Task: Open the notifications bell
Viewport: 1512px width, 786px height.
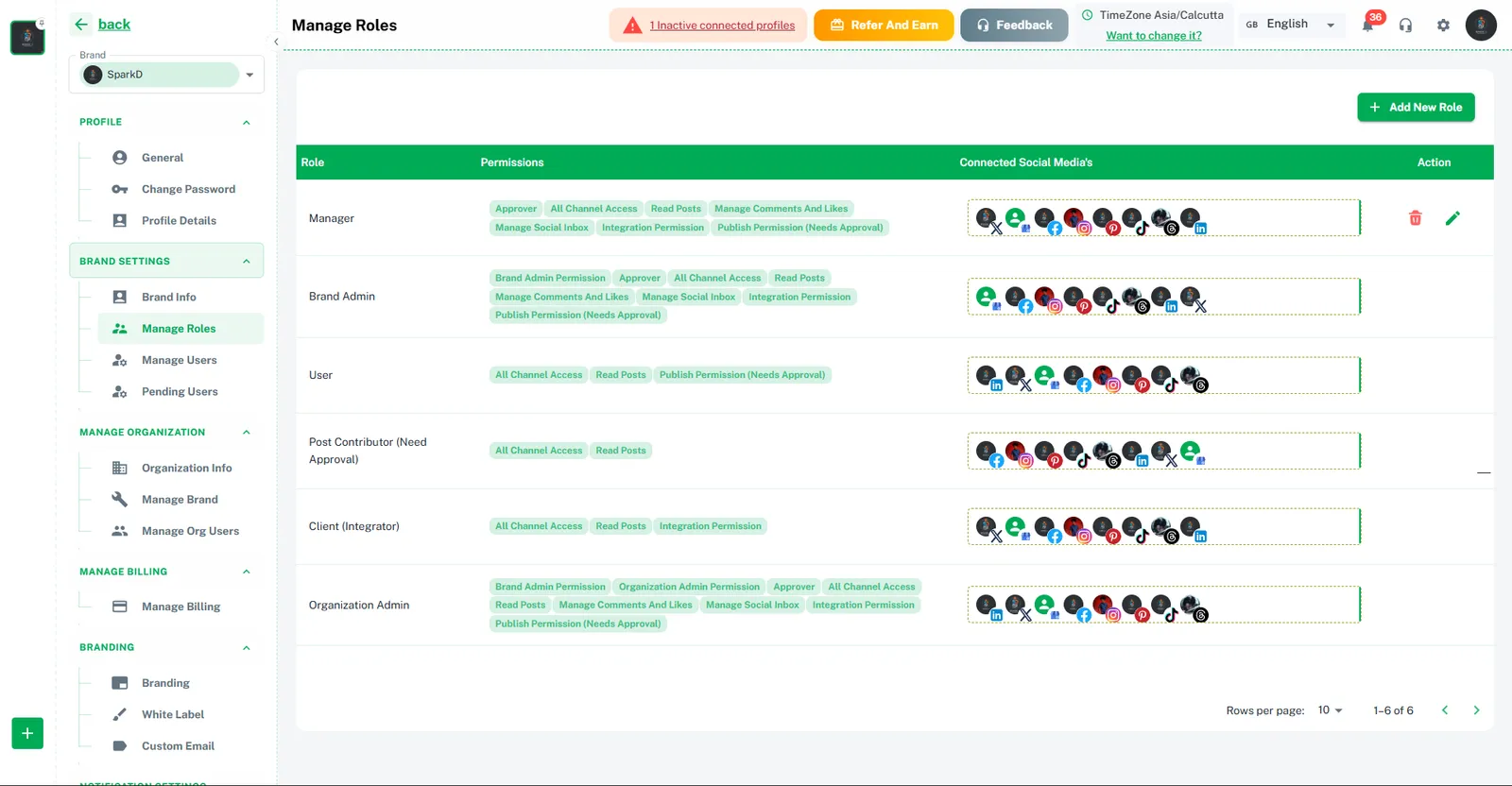Action: [1367, 26]
